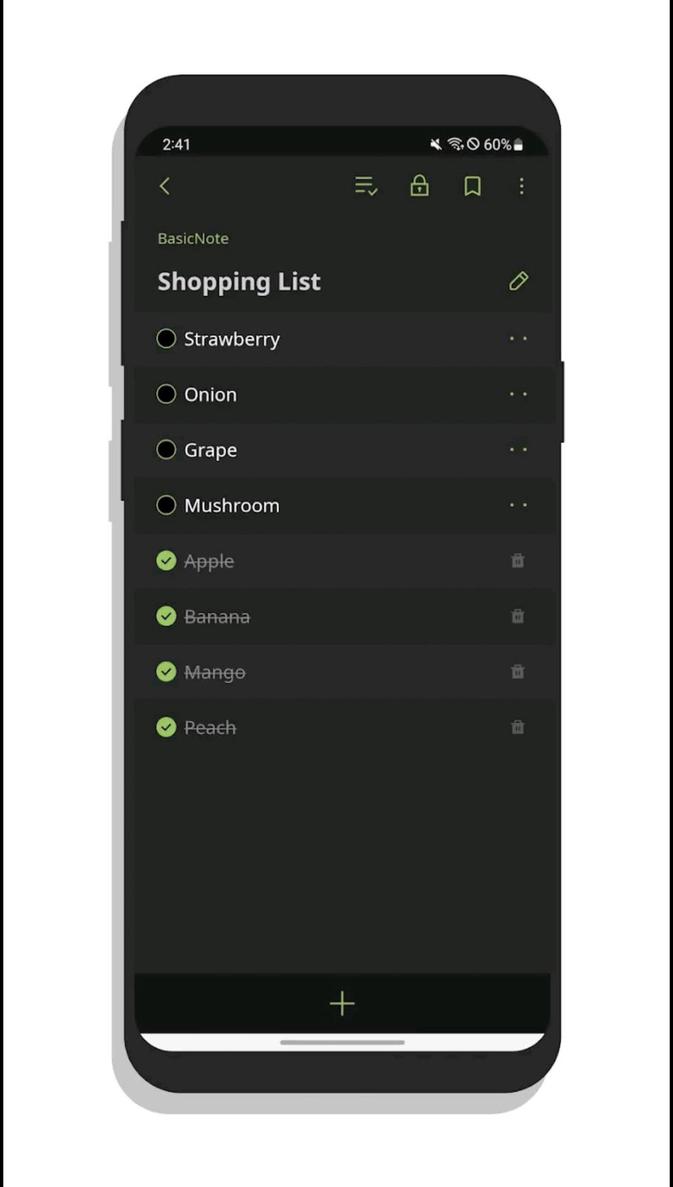Delete the Banana item using trash icon

(x=518, y=617)
